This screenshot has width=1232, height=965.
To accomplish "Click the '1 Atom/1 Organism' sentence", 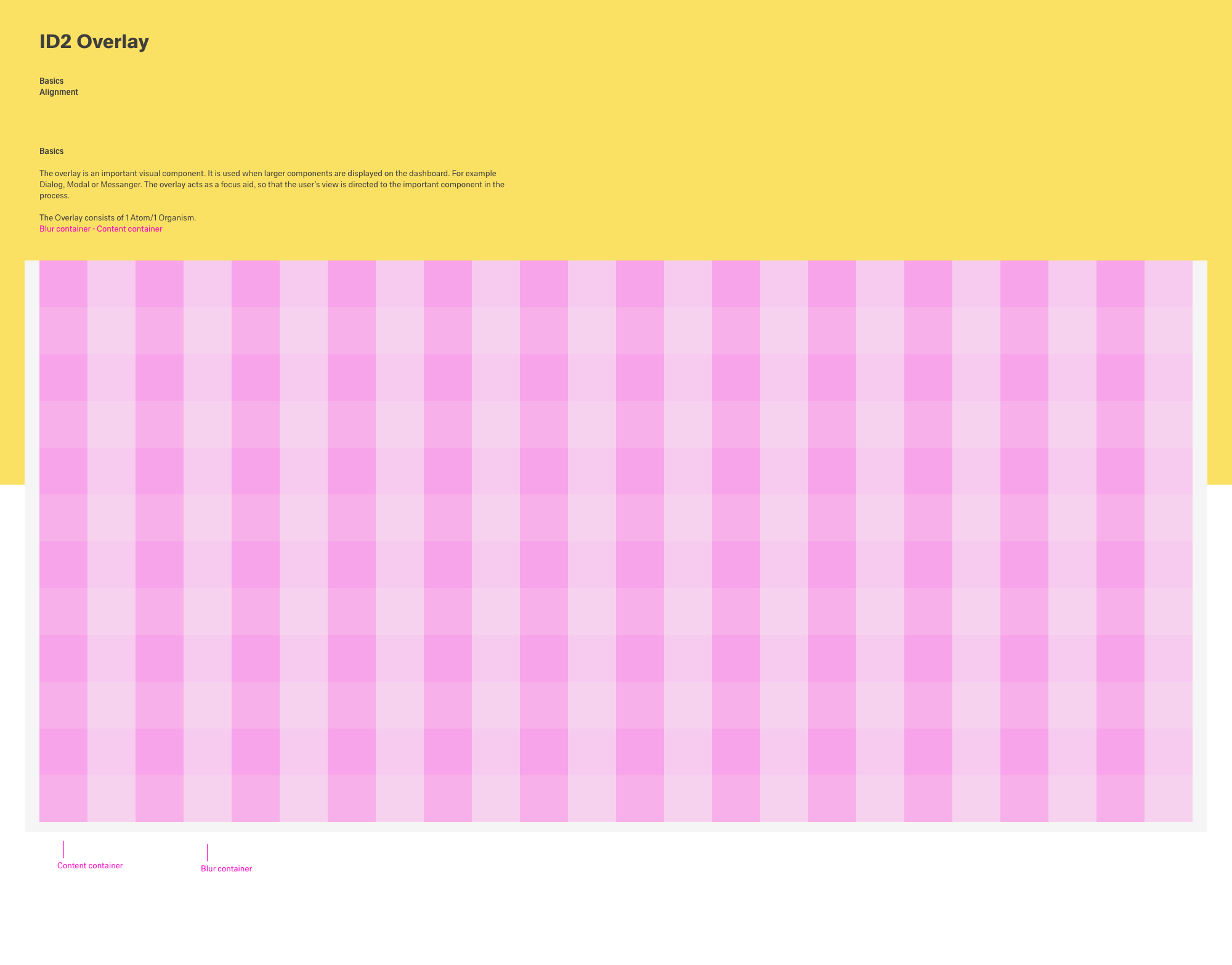I will tap(118, 218).
